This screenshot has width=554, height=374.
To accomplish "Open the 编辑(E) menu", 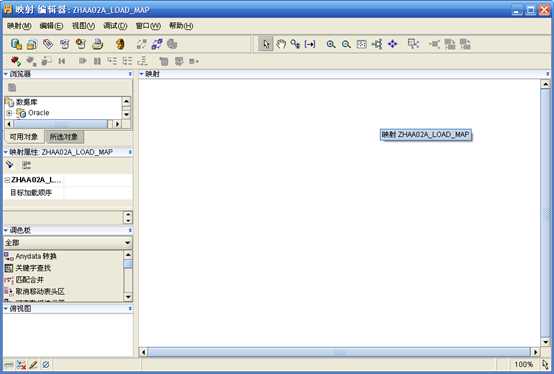I will [x=51, y=26].
